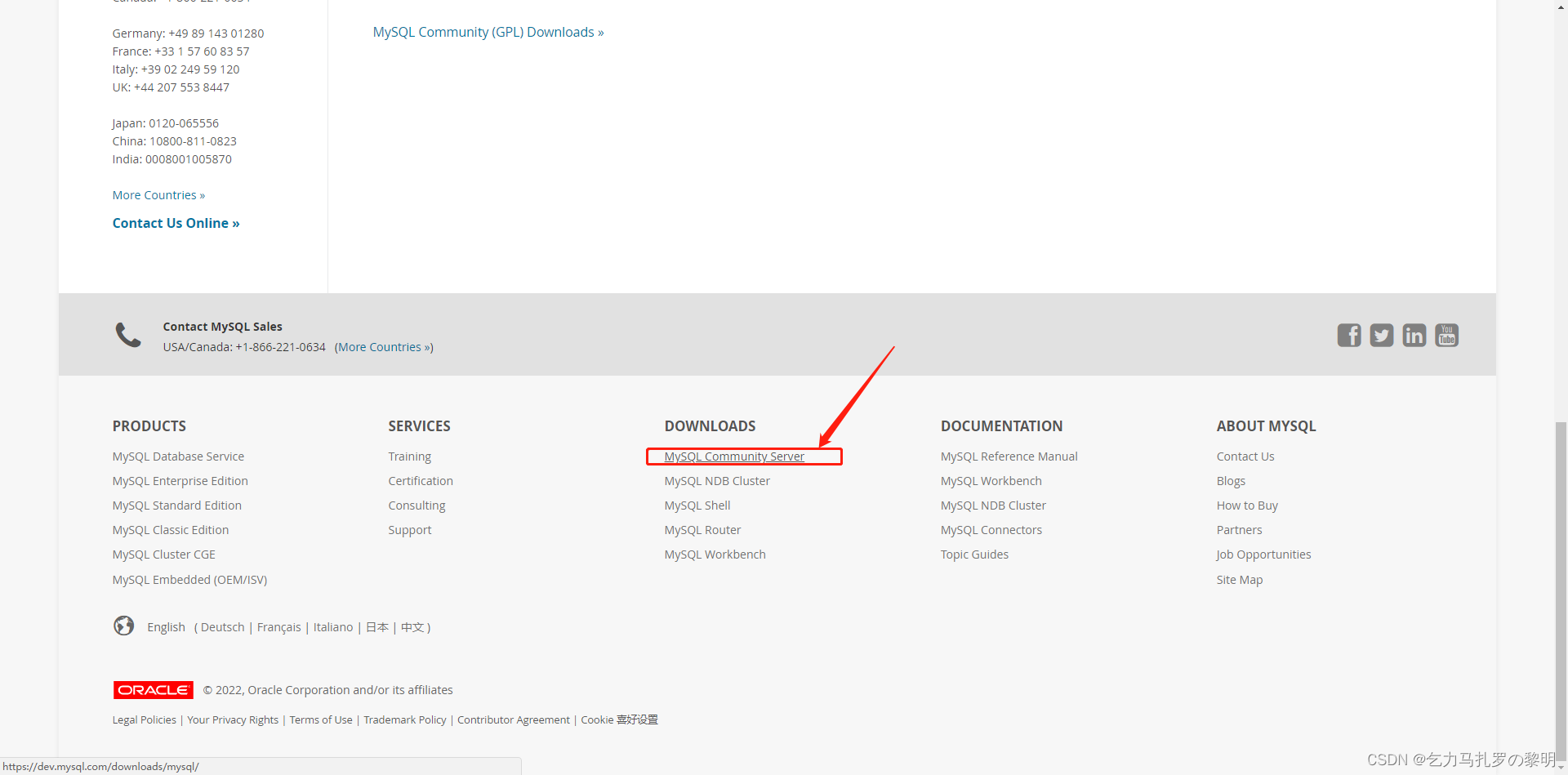Viewport: 1568px width, 775px height.
Task: Switch language to Deutsch
Action: 223,627
